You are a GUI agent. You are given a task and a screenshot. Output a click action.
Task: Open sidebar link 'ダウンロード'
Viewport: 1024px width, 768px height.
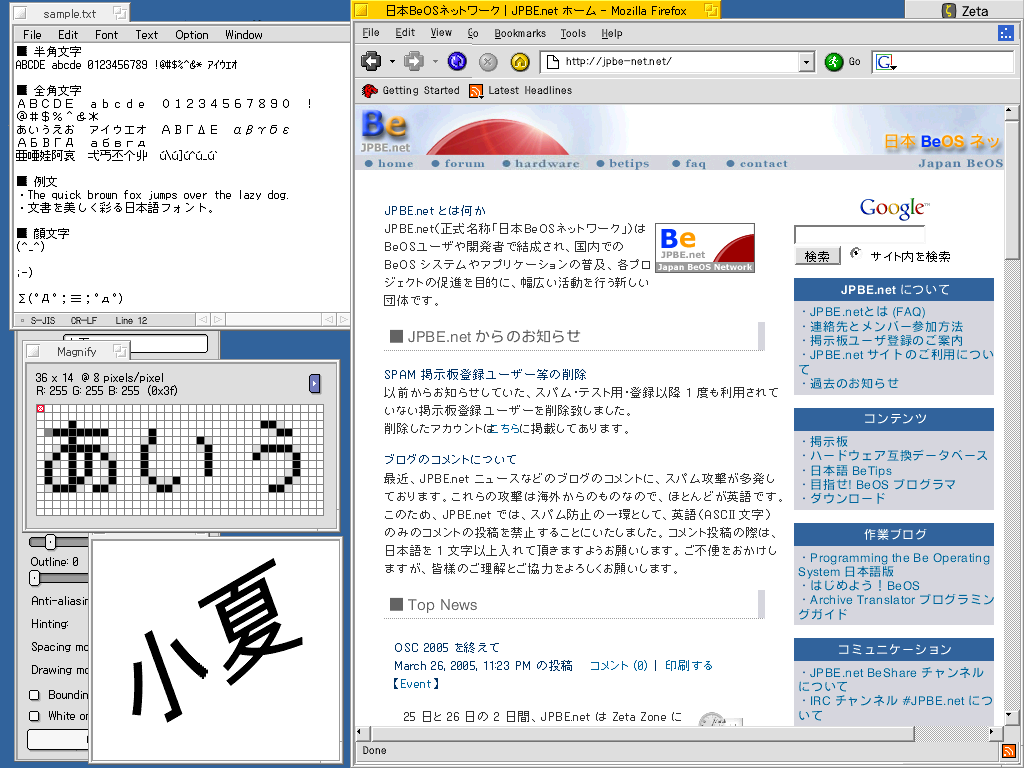pos(848,498)
